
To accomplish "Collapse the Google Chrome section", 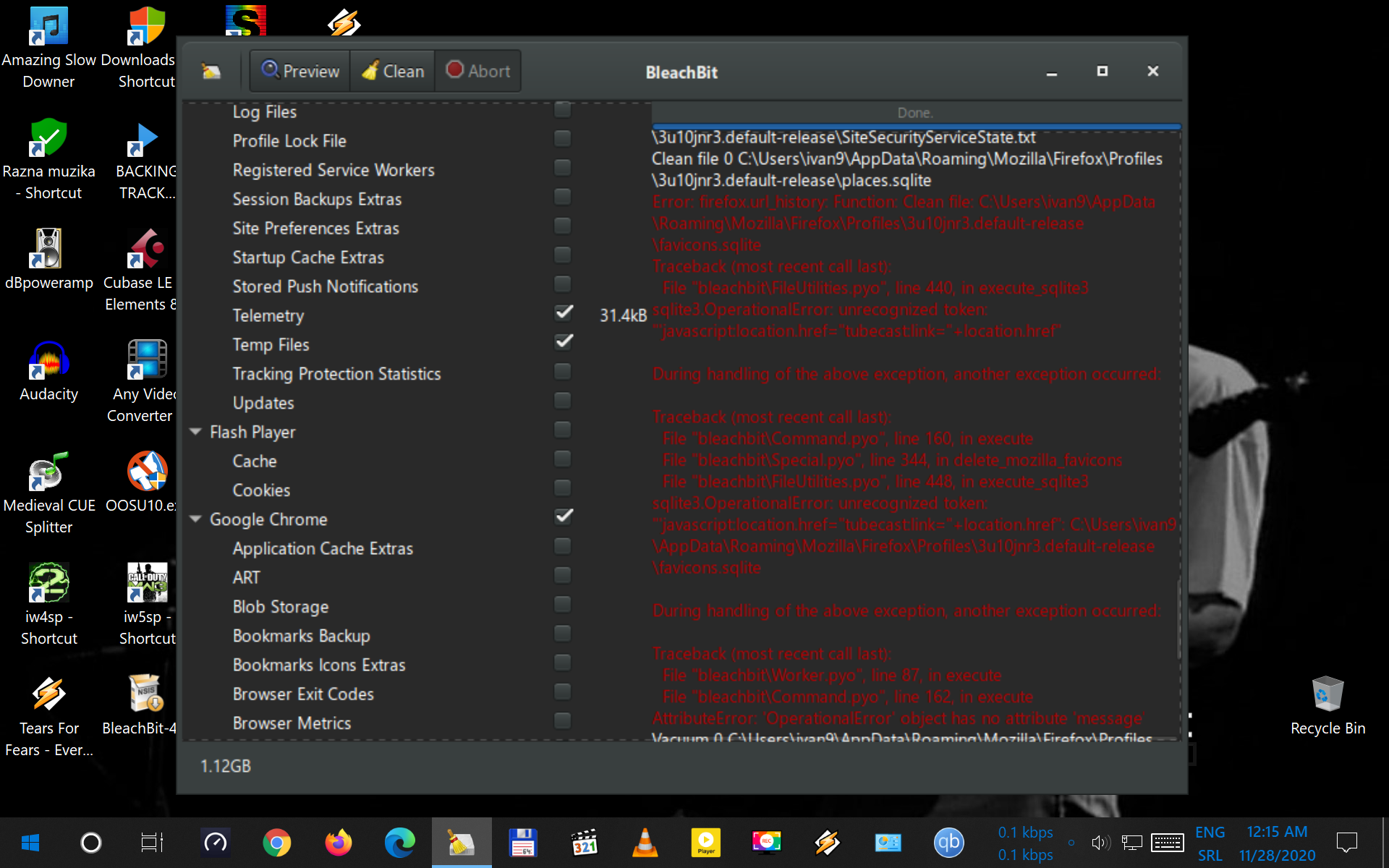I will (x=195, y=518).
